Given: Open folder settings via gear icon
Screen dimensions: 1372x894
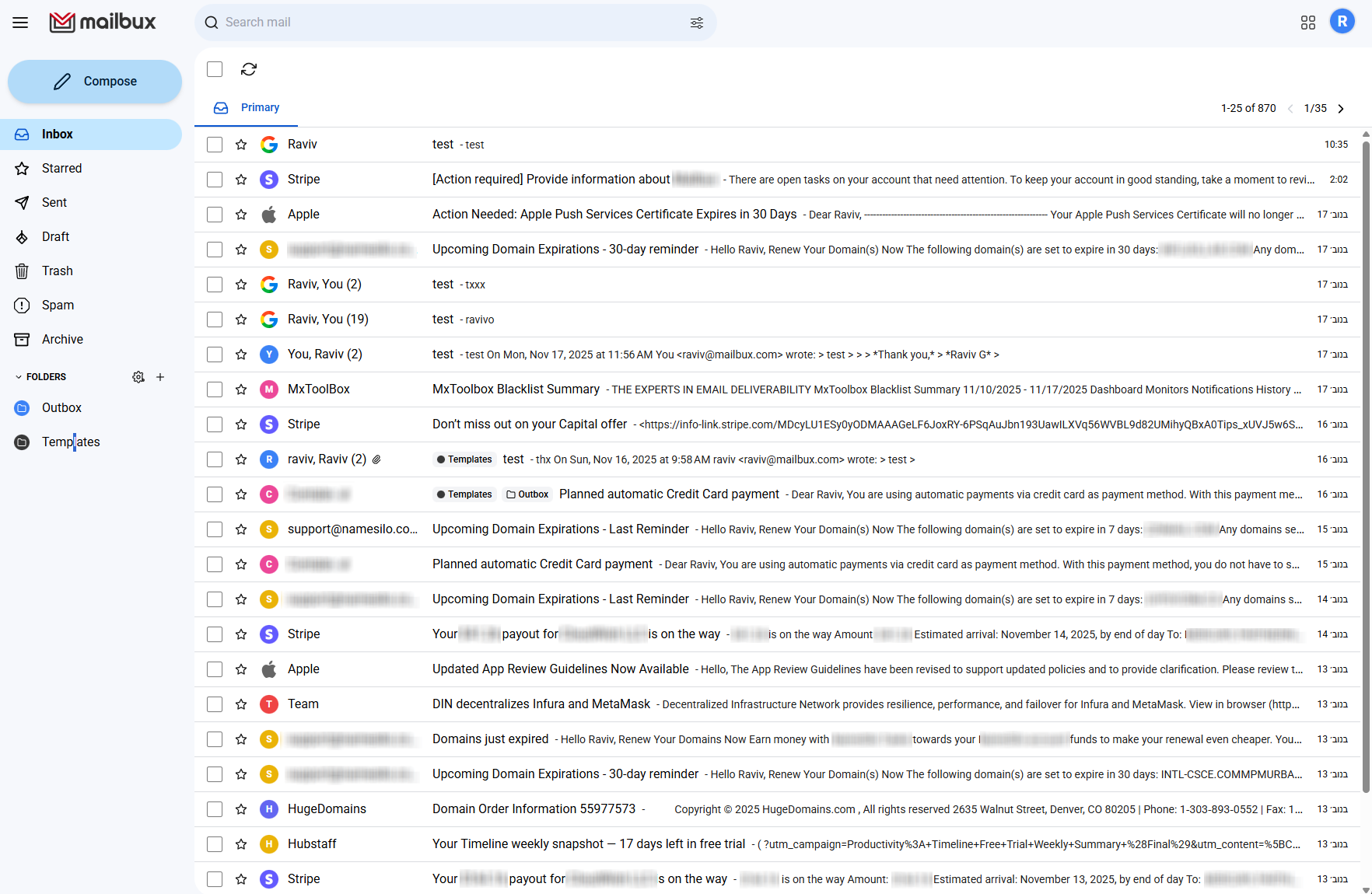Looking at the screenshot, I should (x=138, y=376).
